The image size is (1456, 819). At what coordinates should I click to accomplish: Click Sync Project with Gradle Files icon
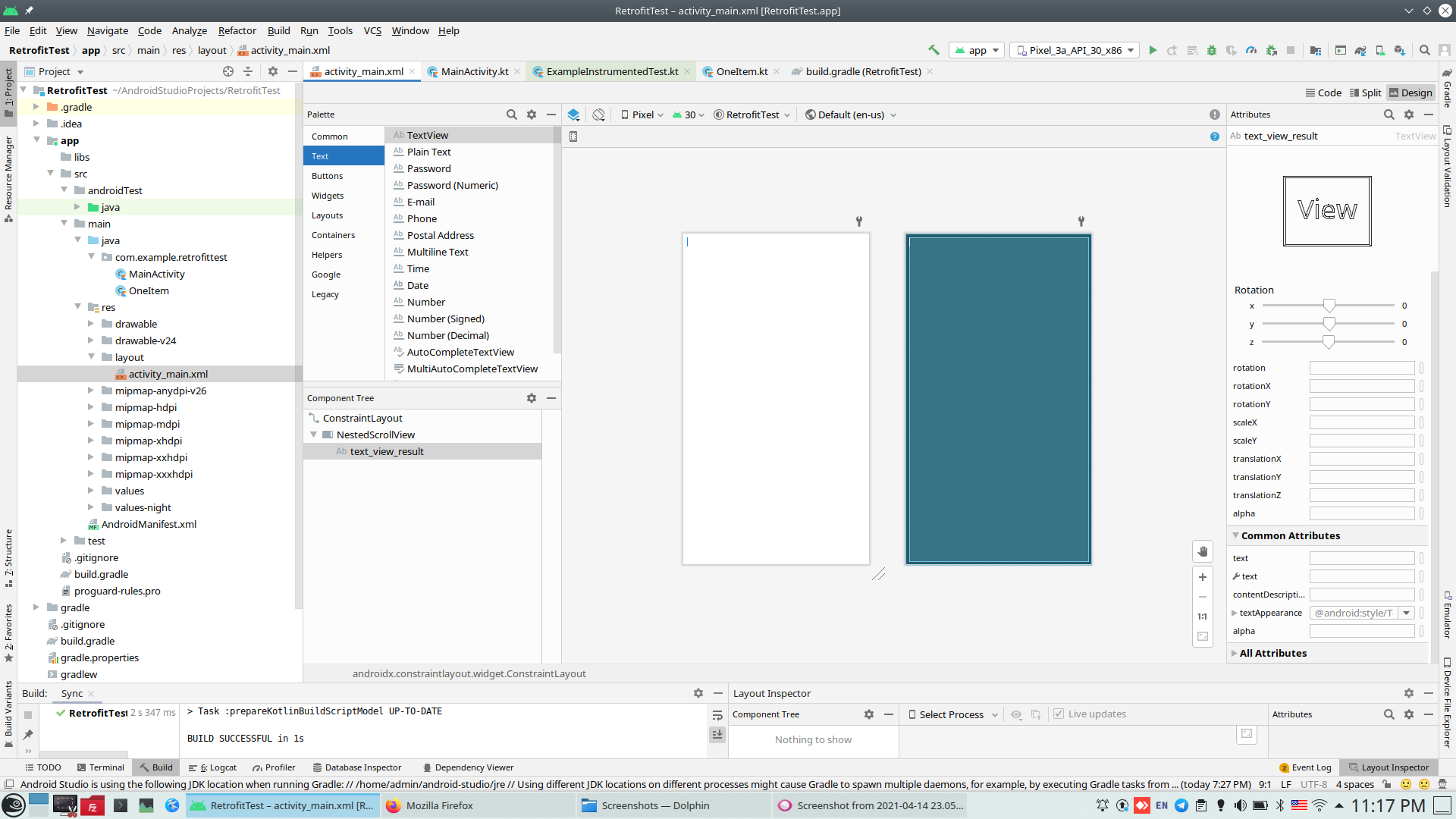tap(1360, 50)
